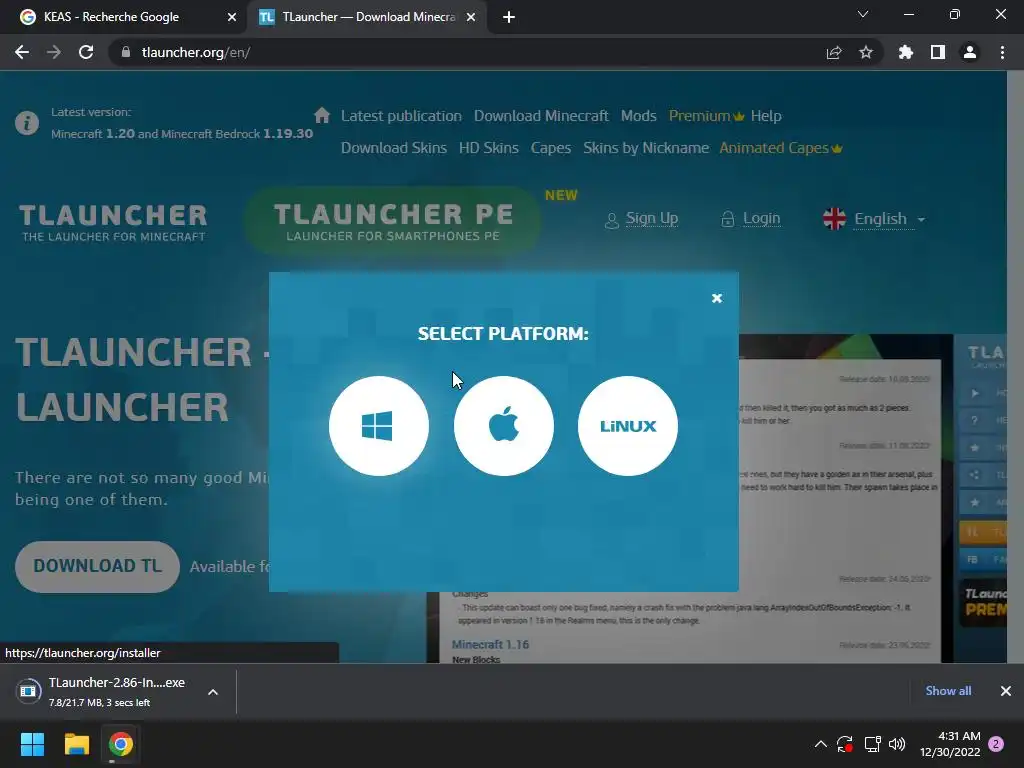Screen dimensions: 1024x768
Task: Close the downloads bar
Action: point(1006,691)
